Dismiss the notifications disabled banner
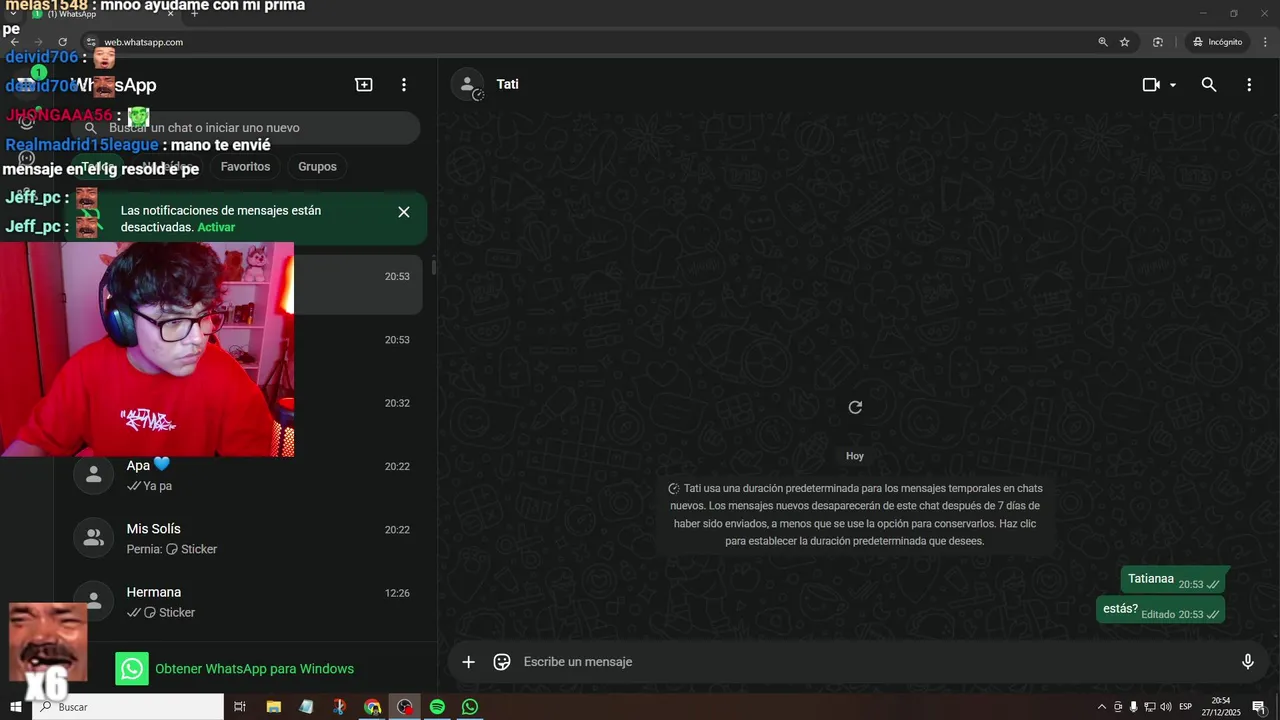1280x720 pixels. click(x=404, y=212)
